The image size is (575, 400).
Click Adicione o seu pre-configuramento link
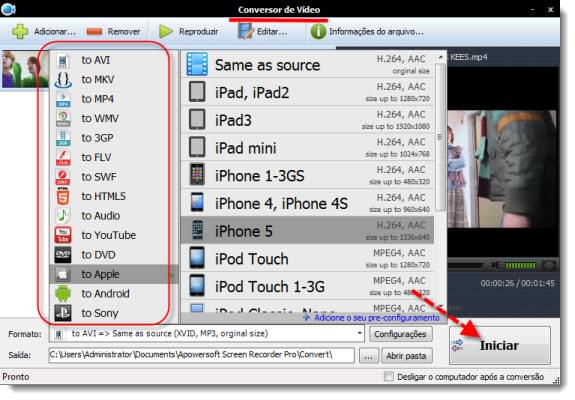click(x=377, y=318)
